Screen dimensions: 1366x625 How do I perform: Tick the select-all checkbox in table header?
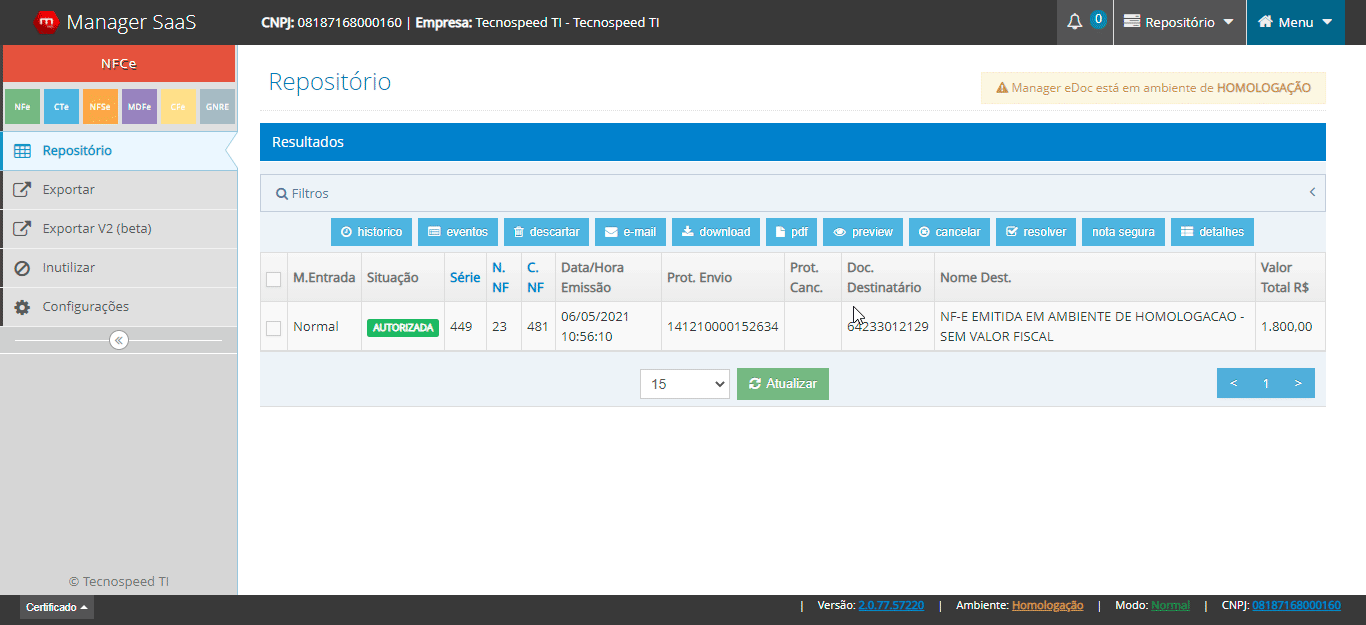(273, 280)
